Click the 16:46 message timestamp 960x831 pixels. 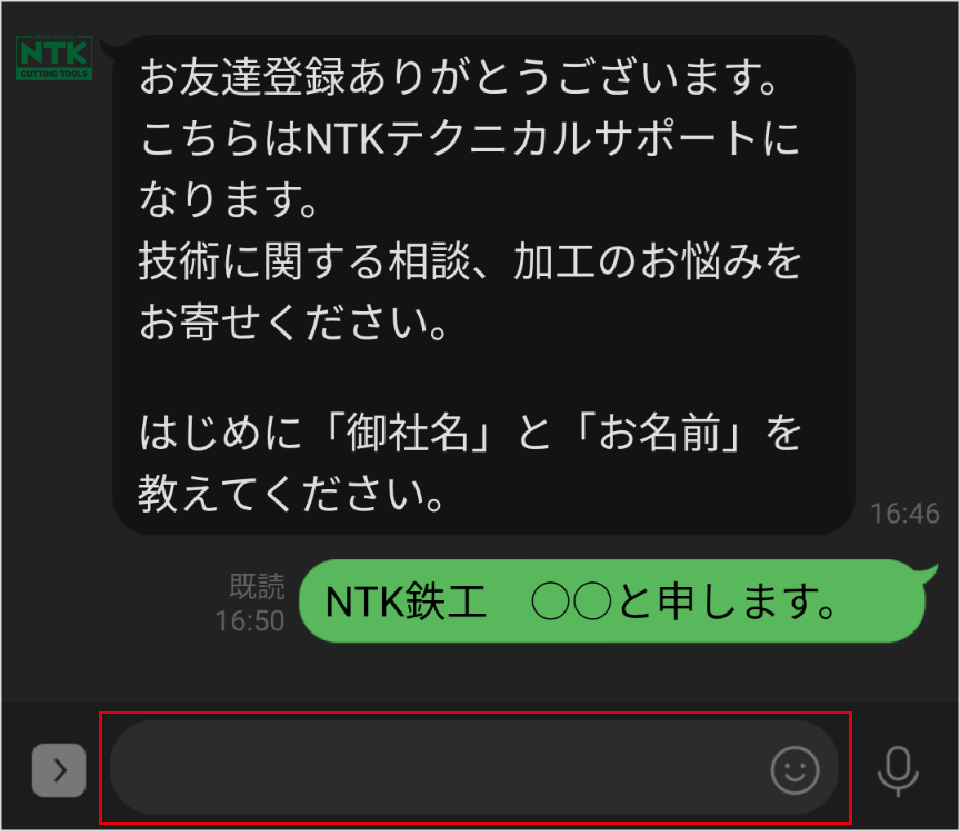904,514
